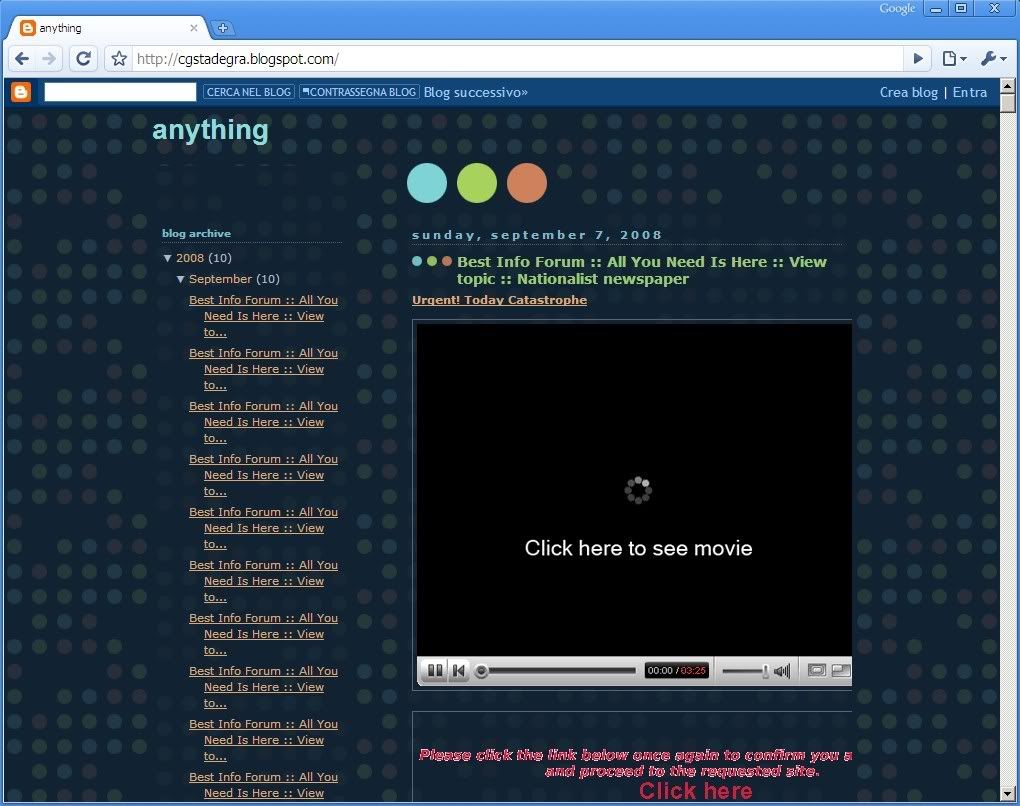Open the 'Urgent! Today Catastrophe' link
This screenshot has width=1020, height=806.
[499, 300]
